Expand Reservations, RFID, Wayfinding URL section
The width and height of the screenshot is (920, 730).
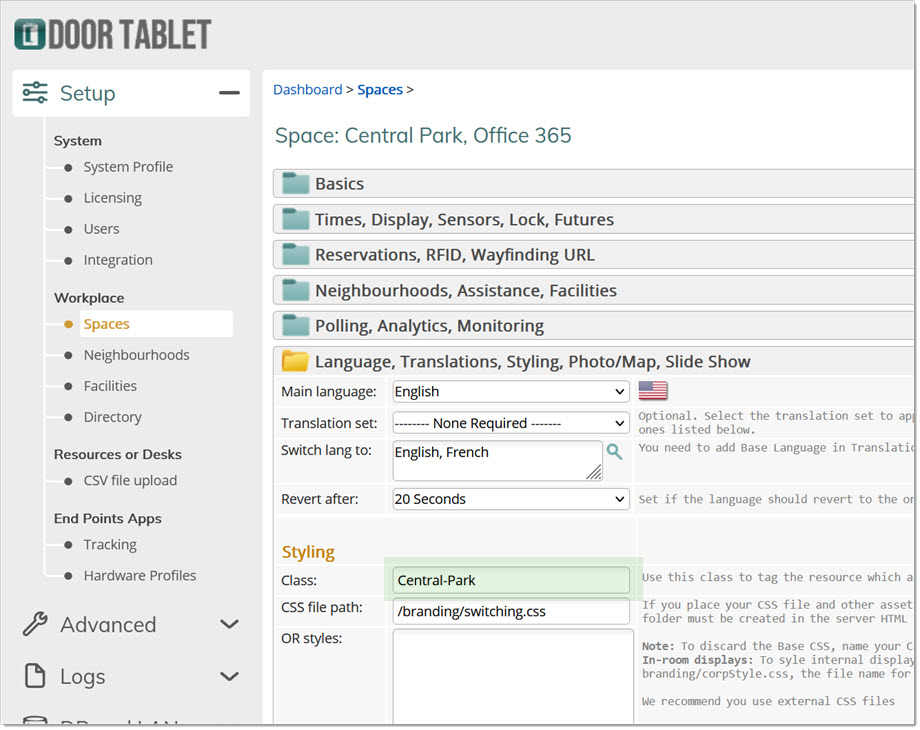[454, 255]
